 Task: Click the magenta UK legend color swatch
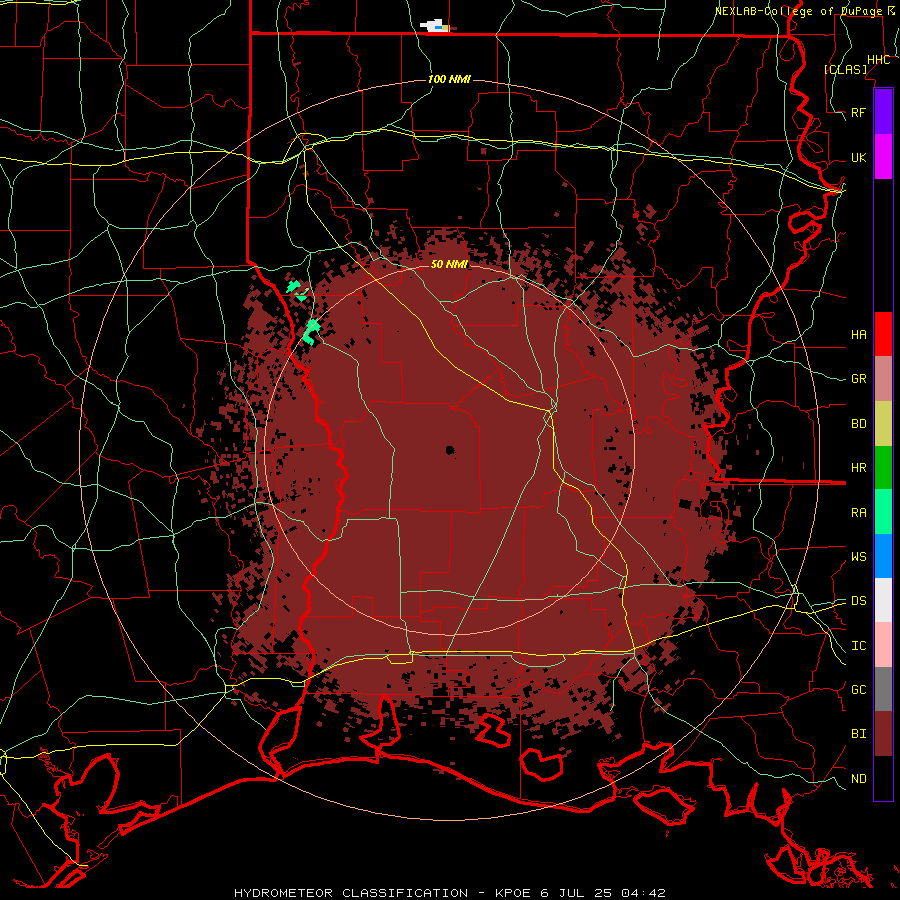click(x=883, y=157)
